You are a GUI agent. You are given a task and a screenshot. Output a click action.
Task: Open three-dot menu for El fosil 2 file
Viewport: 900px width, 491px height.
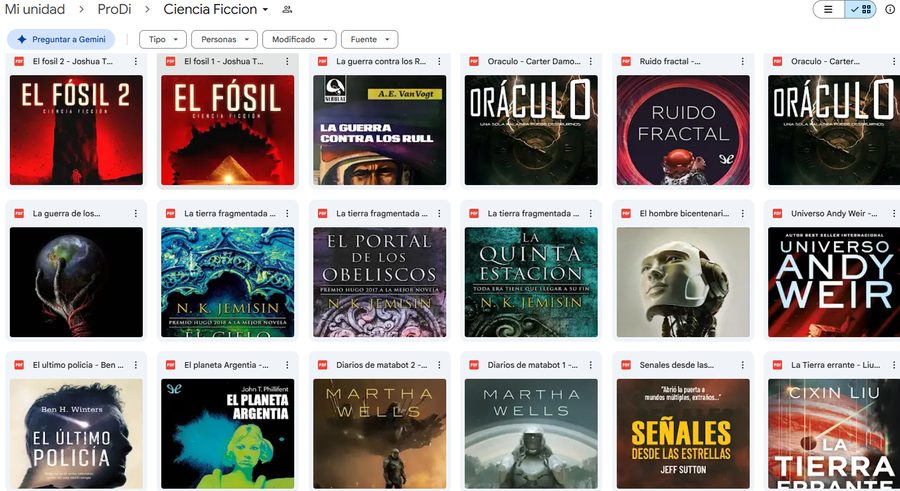135,61
